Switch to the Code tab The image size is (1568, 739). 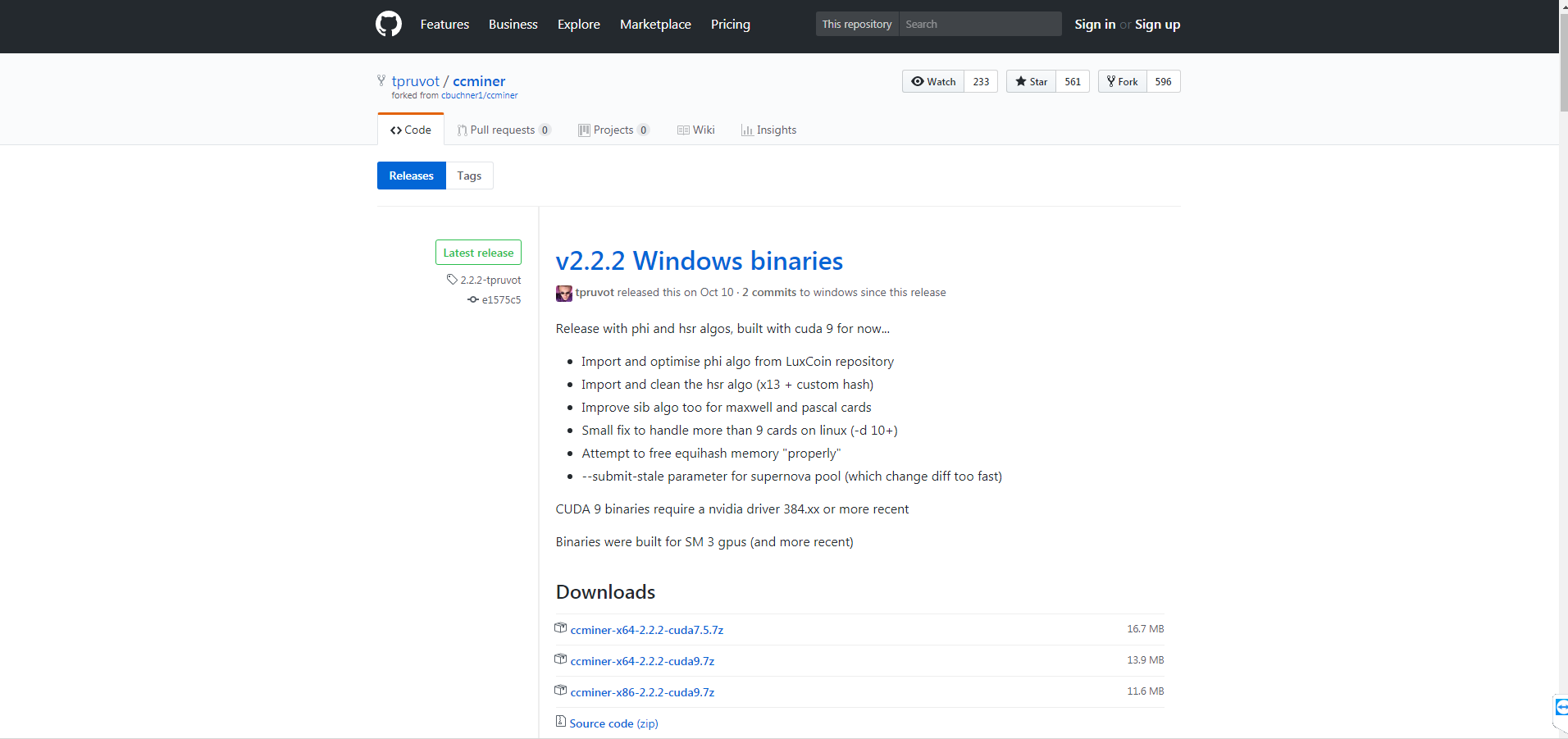[411, 130]
